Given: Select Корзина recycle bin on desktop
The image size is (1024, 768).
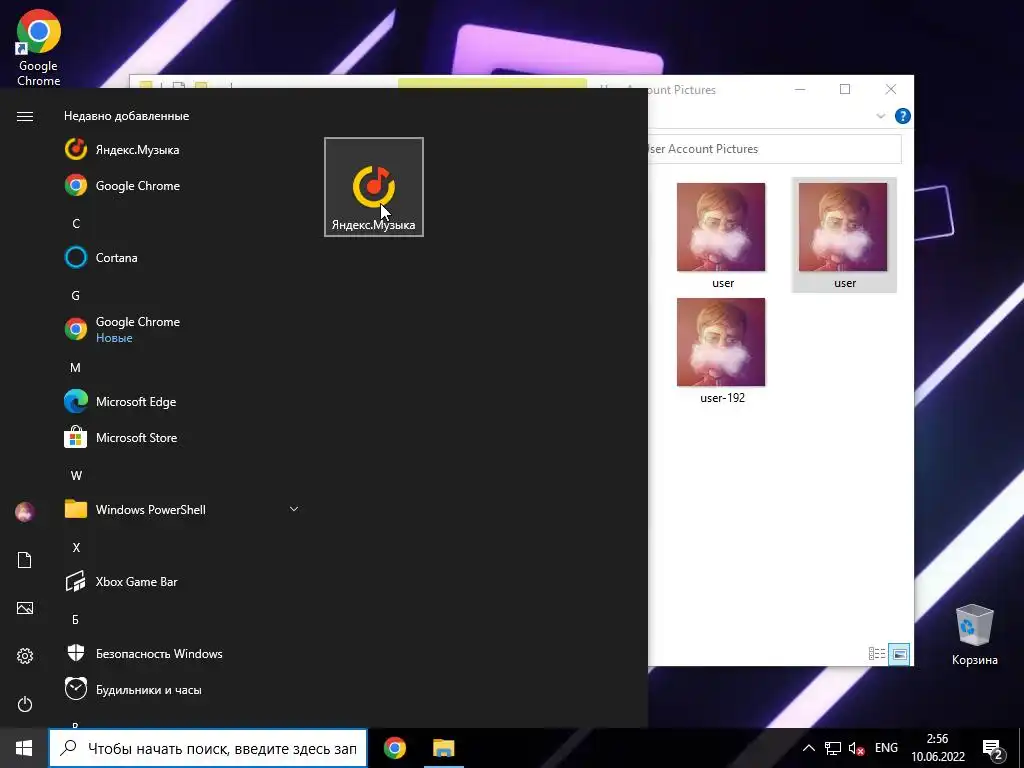Looking at the screenshot, I should tap(974, 635).
